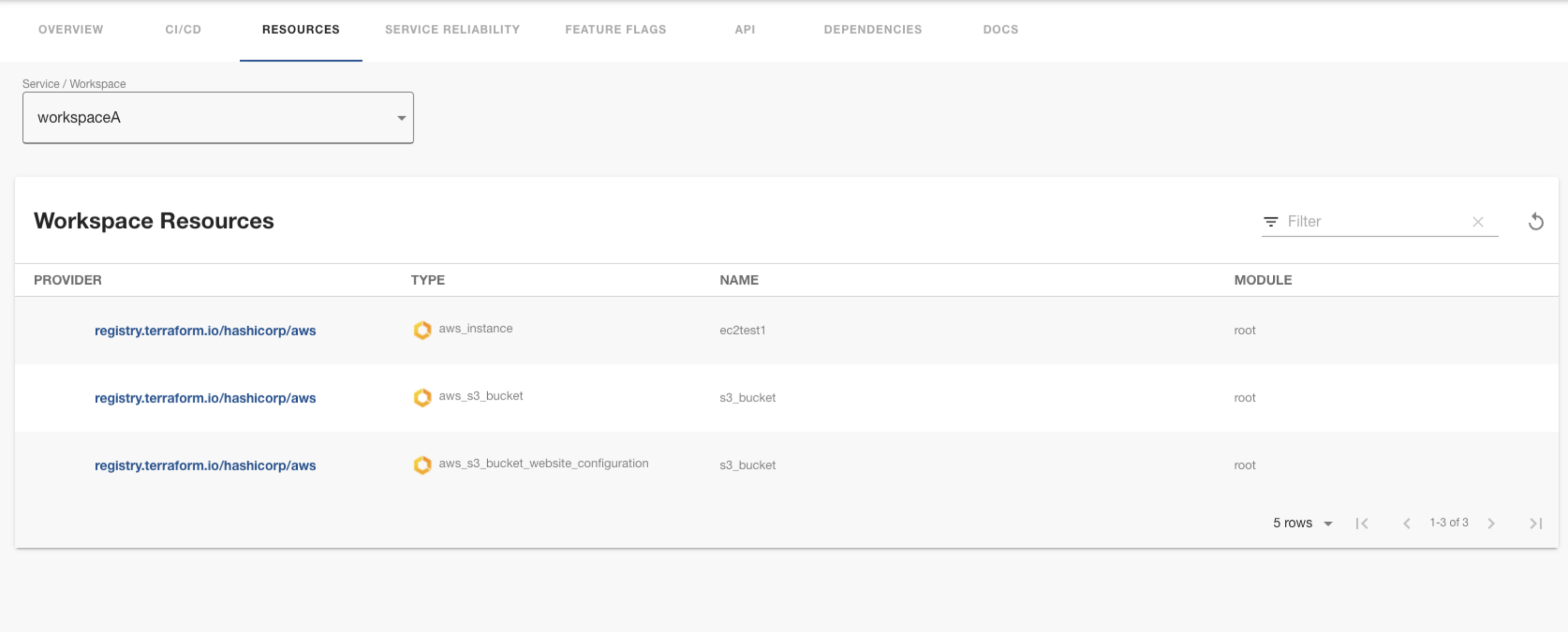The image size is (1568, 632).
Task: Open the workspaceA workspace dropdown
Action: [x=218, y=117]
